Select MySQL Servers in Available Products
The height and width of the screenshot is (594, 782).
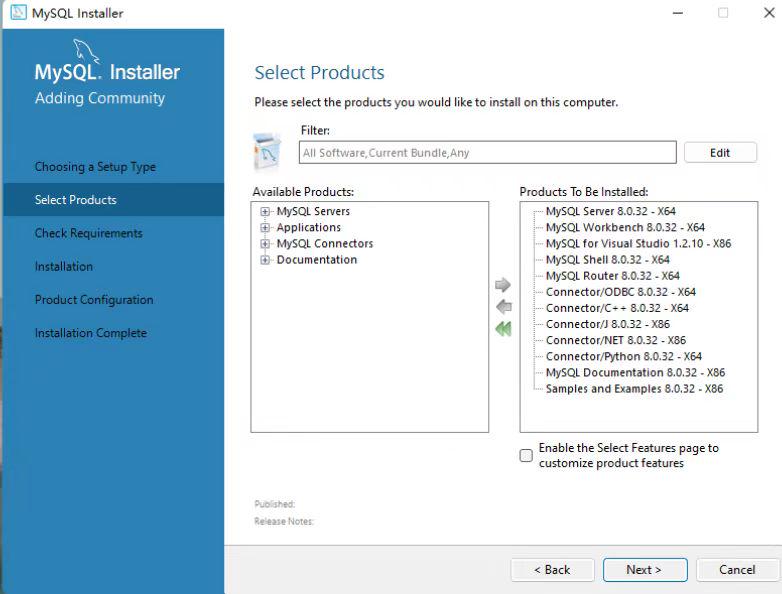pos(313,211)
